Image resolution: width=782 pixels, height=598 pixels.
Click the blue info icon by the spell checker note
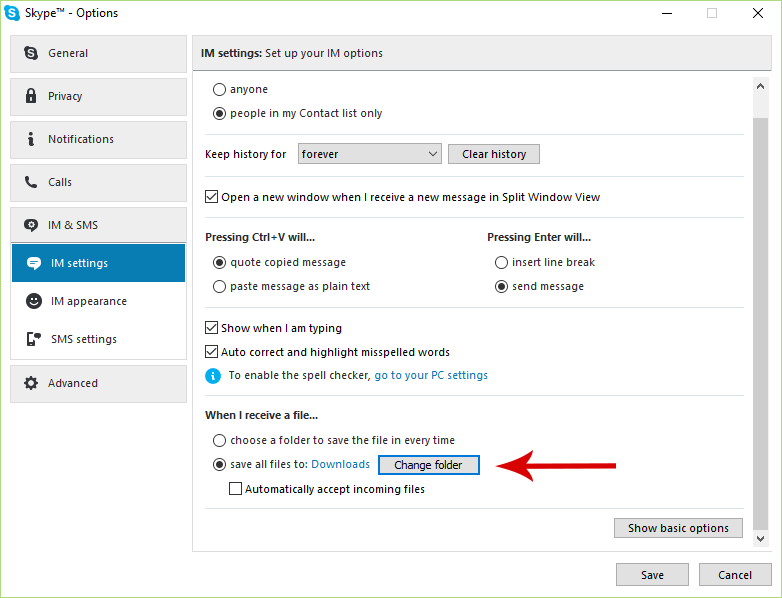213,376
